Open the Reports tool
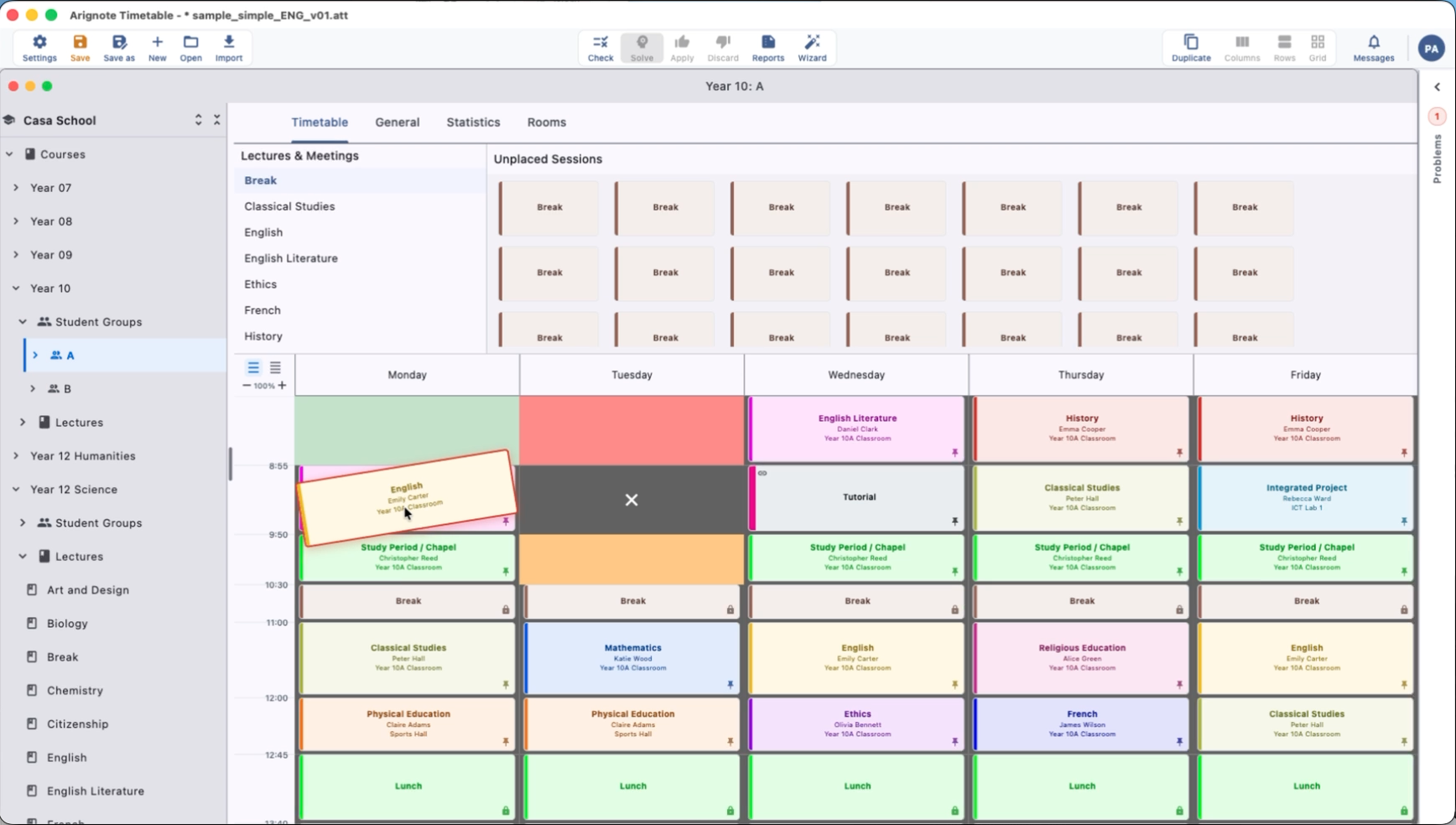This screenshot has height=825, width=1456. [768, 48]
